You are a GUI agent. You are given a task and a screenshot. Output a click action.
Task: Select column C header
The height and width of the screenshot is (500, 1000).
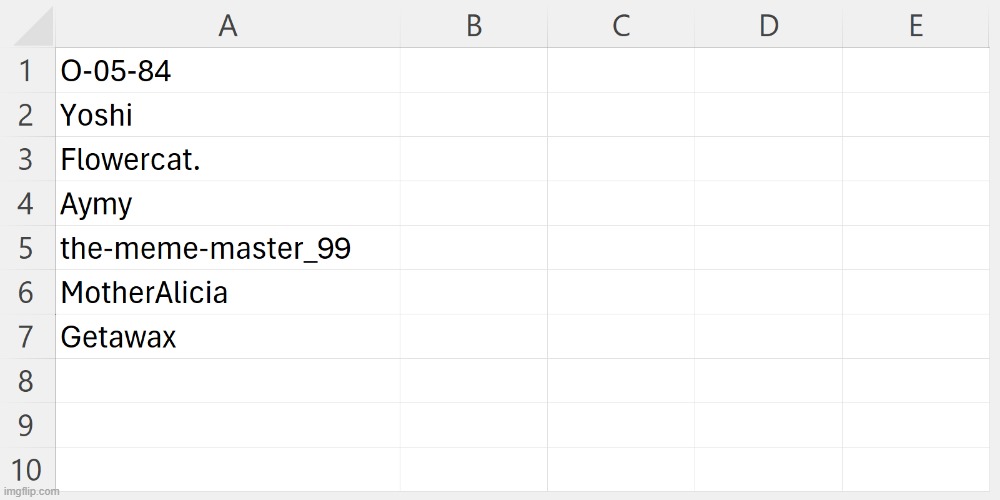621,26
